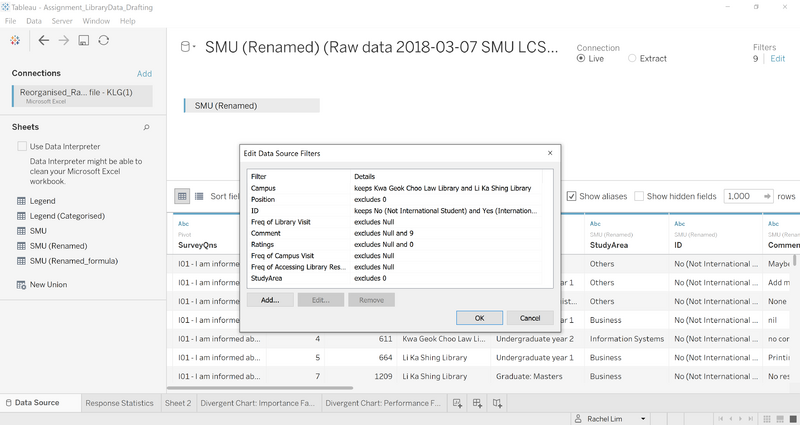Click the Reorganised_Ra... file connection
800x425 pixels.
click(82, 95)
